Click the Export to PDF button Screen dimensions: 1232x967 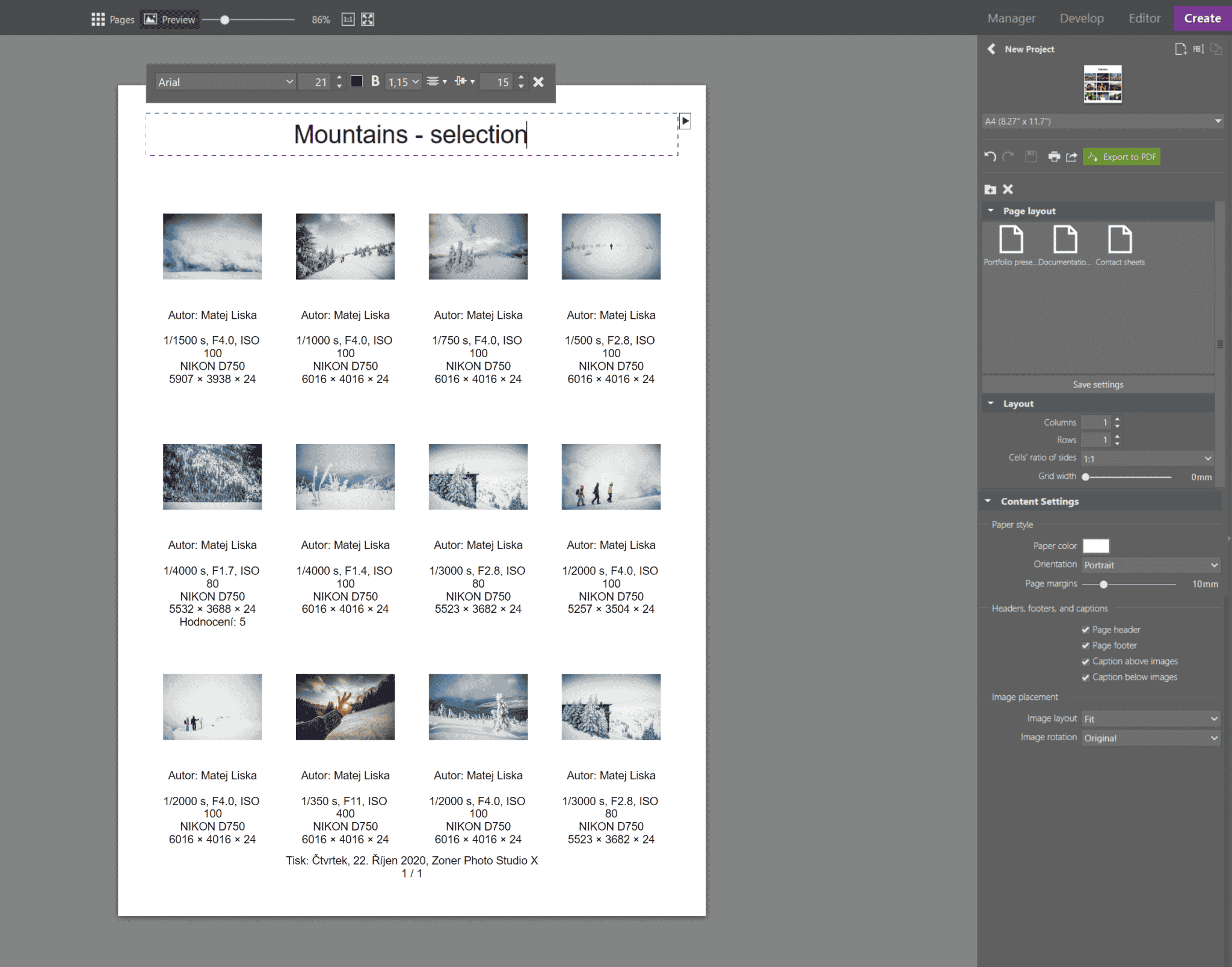(x=1121, y=156)
